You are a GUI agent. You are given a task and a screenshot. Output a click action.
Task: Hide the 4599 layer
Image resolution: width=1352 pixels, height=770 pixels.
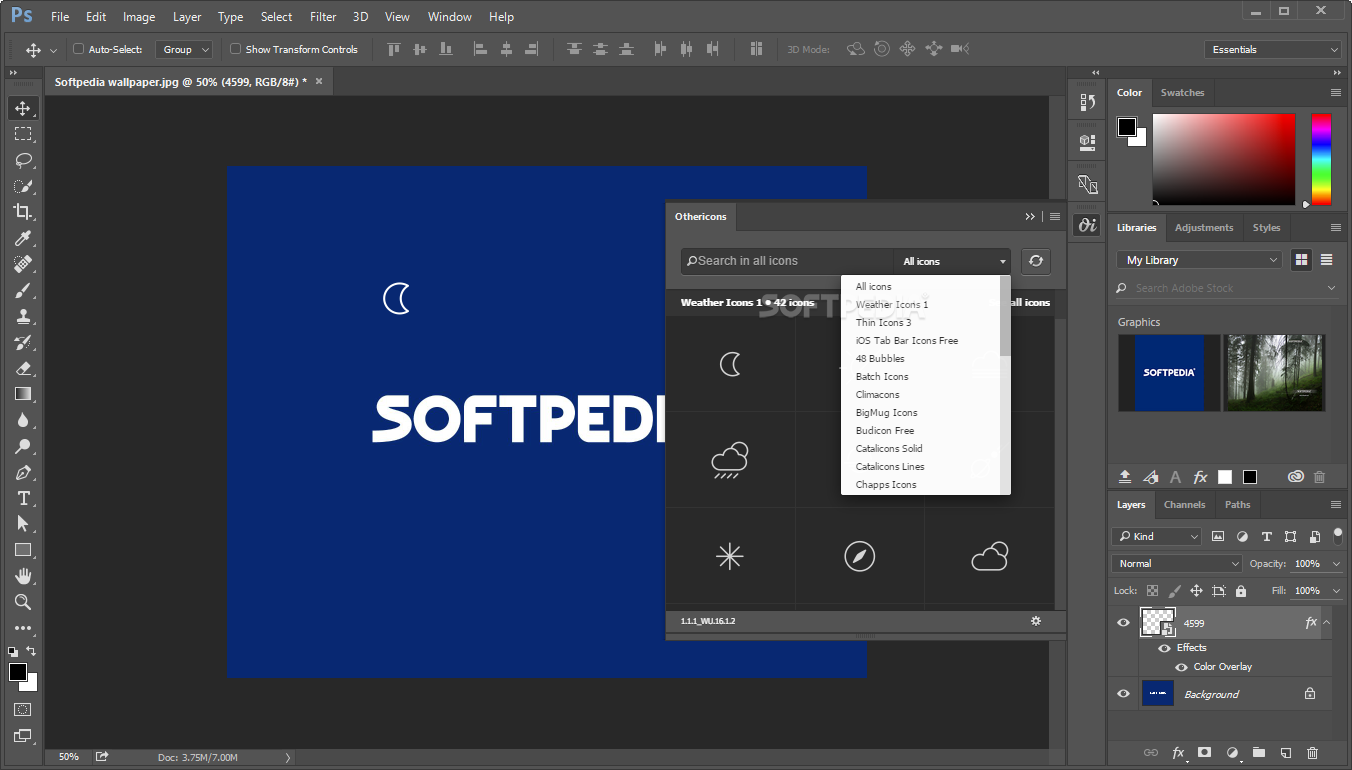coord(1123,622)
